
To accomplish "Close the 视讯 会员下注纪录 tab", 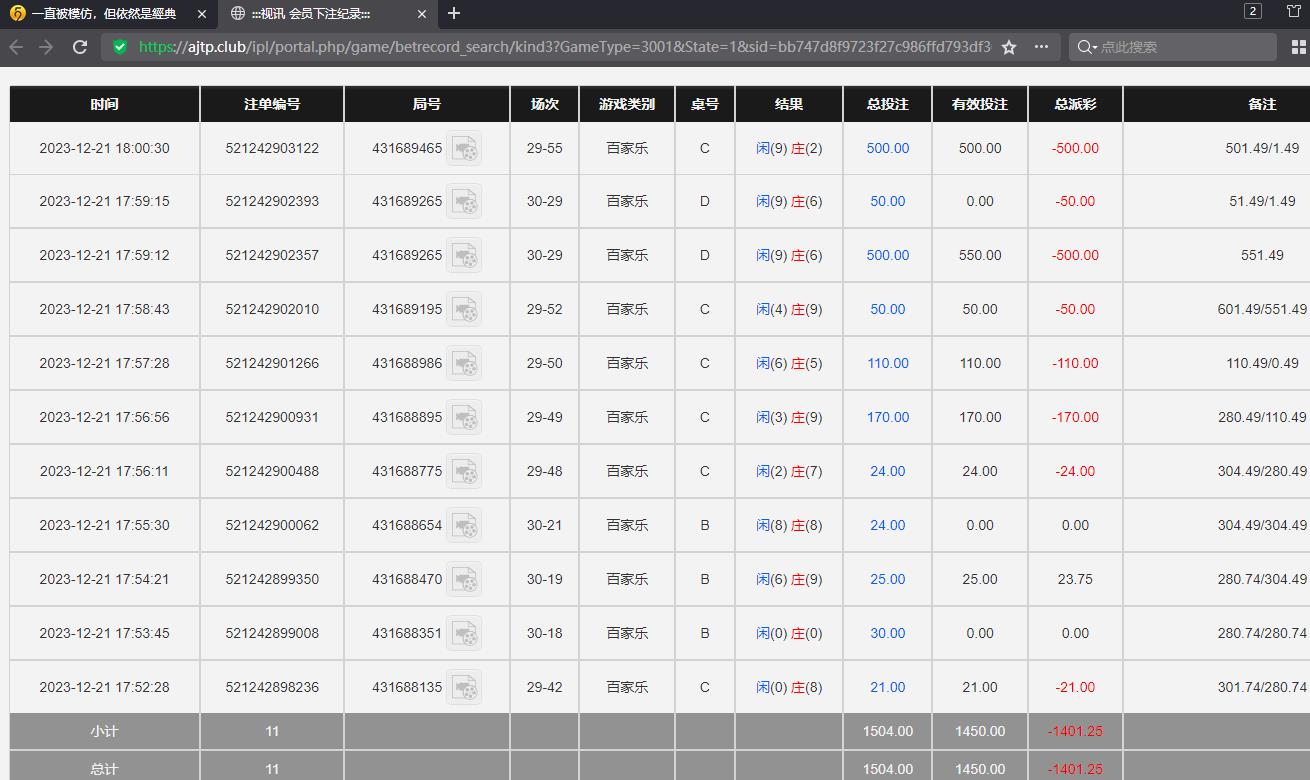I will click(x=421, y=14).
